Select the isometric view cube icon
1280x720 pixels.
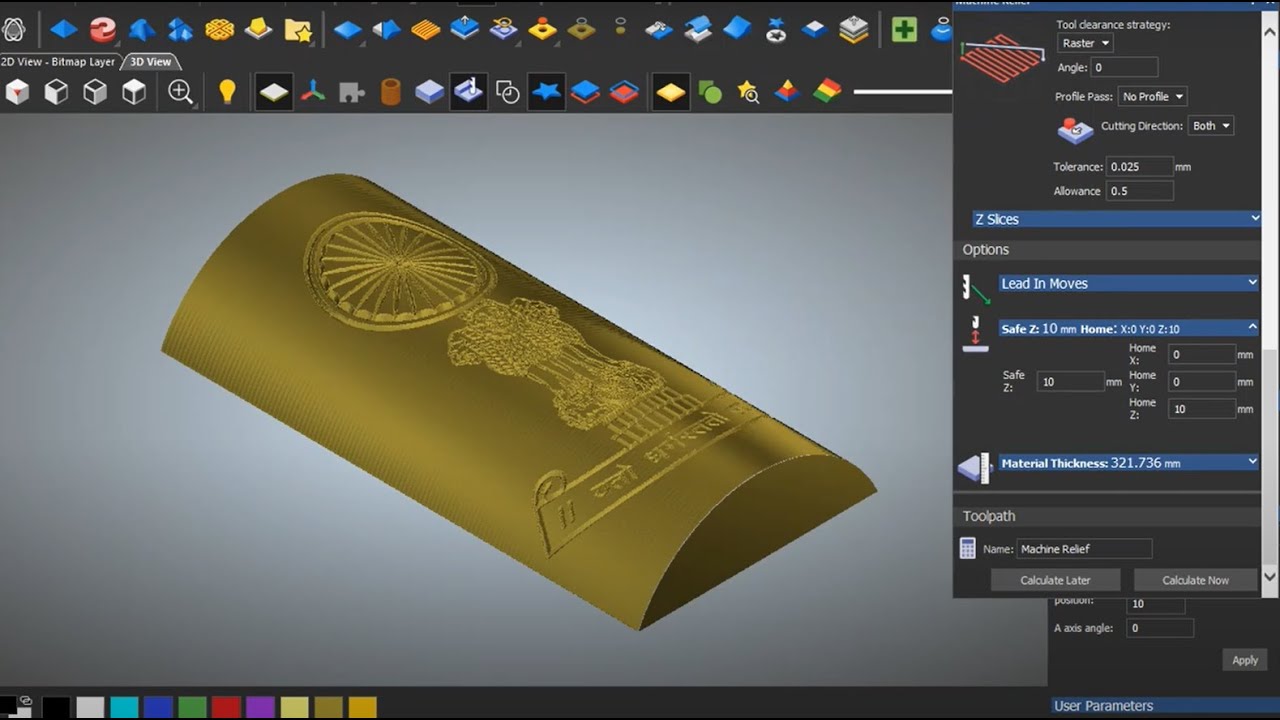click(18, 93)
